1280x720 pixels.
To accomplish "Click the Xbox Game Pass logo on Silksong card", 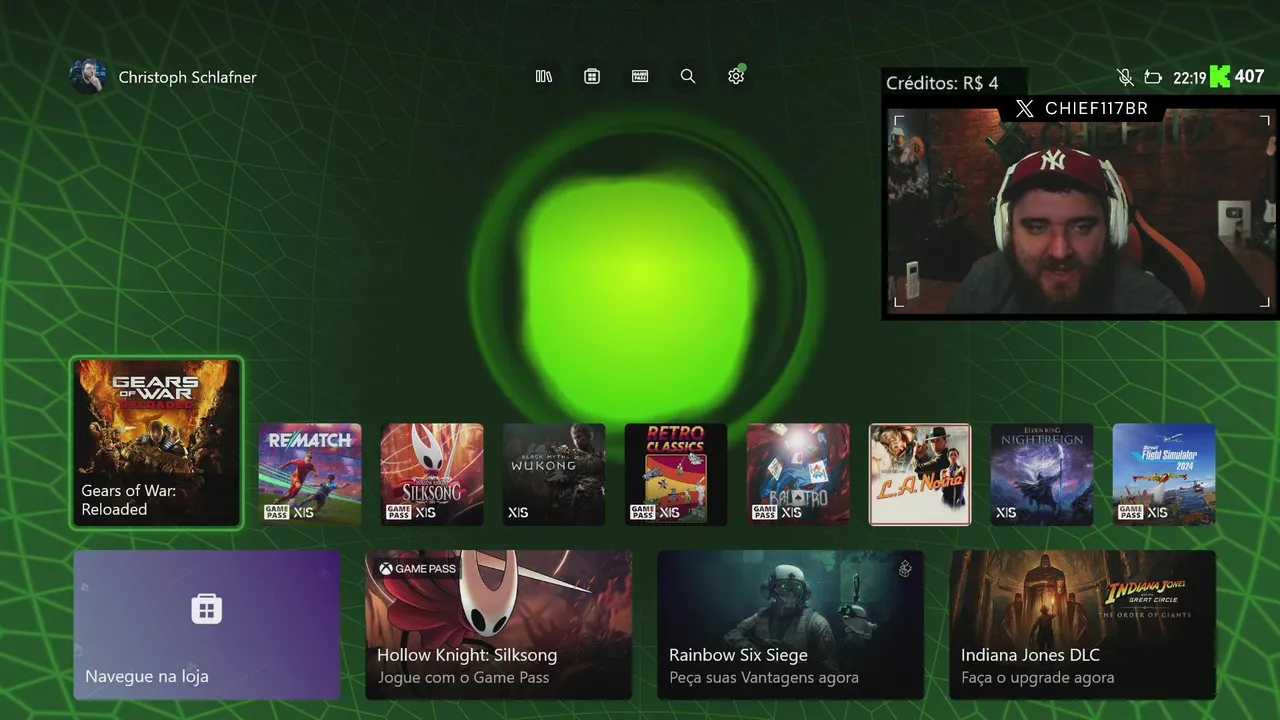I will coord(417,568).
